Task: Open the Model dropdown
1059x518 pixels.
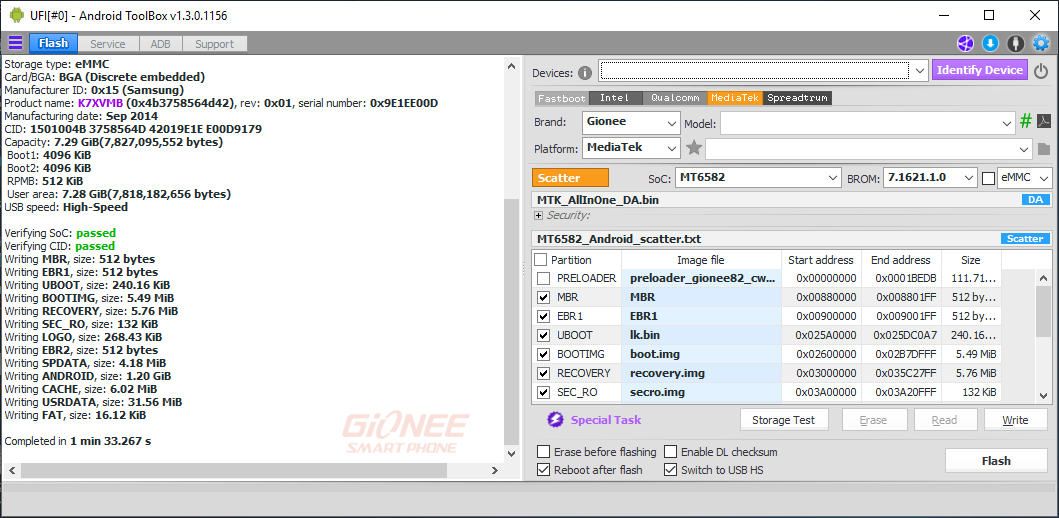Action: coord(867,123)
